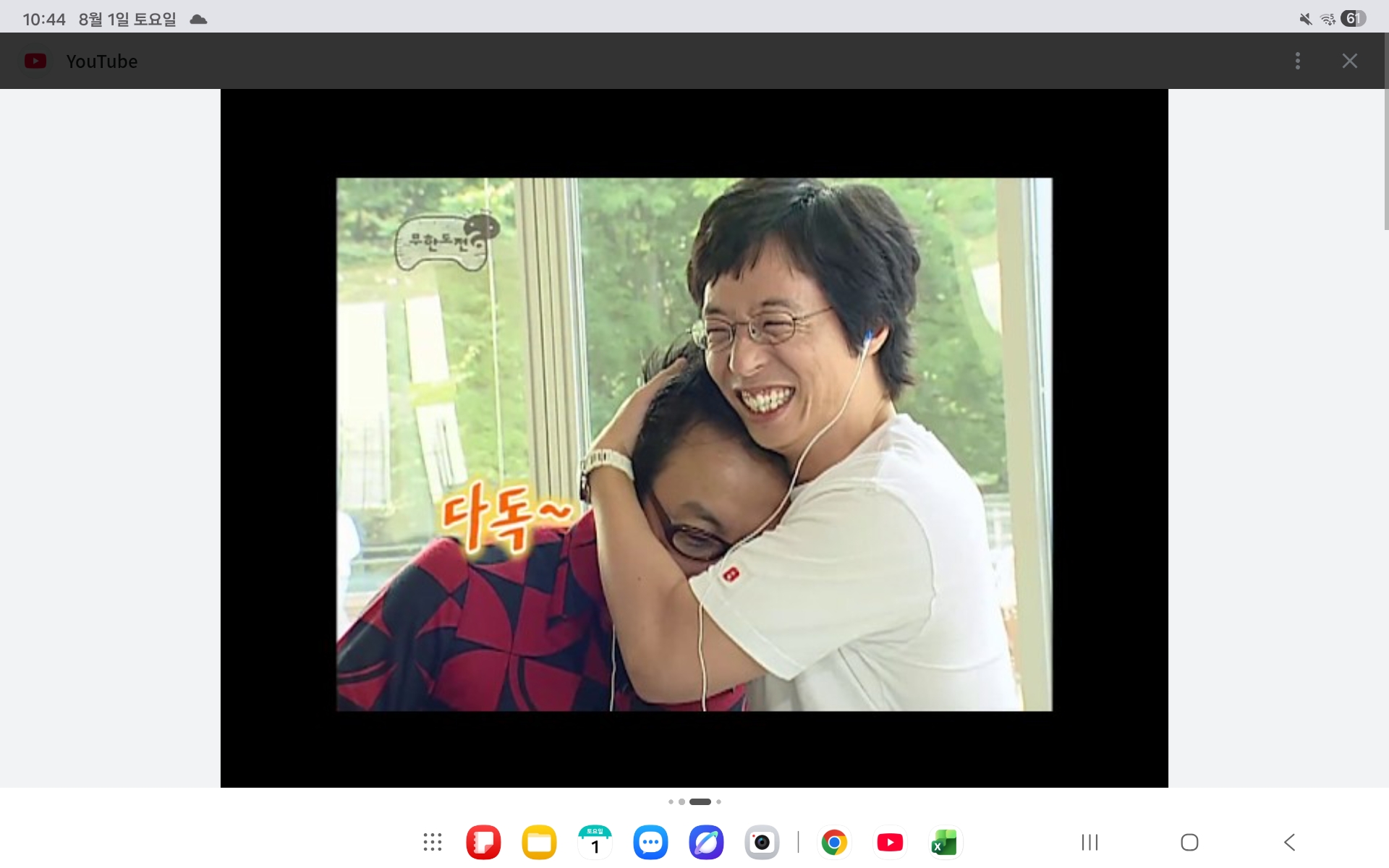Viewport: 1389px width, 868px height.
Task: Tap the date 8월 1일 토요일
Action: coord(127,20)
